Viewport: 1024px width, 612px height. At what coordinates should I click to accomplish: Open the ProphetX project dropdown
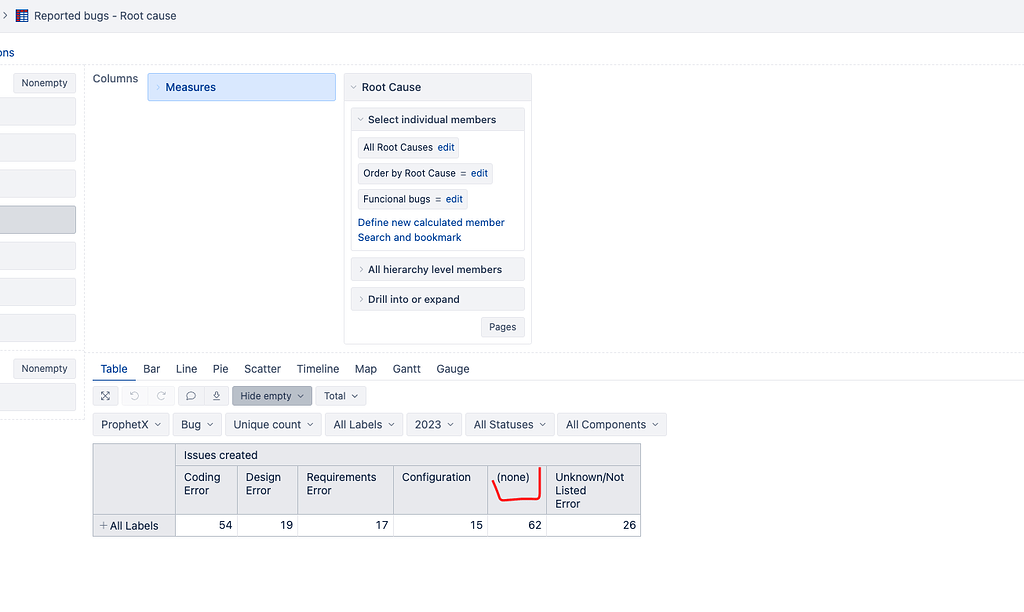click(x=130, y=425)
